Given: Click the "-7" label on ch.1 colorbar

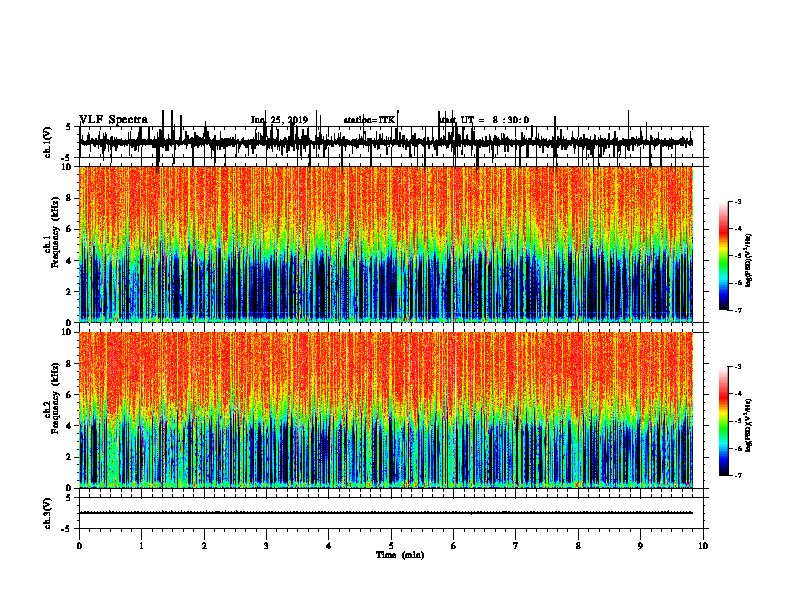Looking at the screenshot, I should click(x=737, y=310).
